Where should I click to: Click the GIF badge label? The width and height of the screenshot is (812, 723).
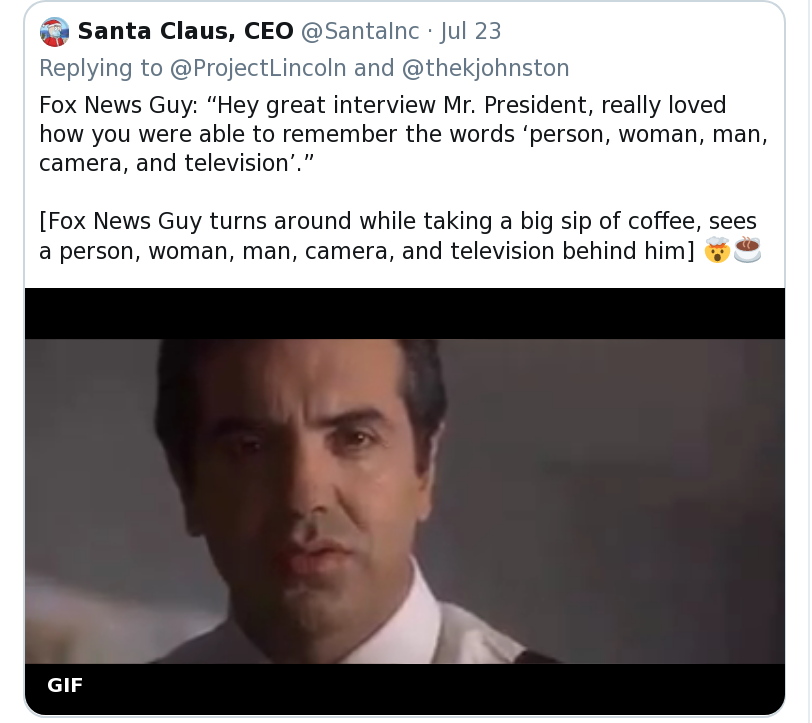tap(65, 686)
